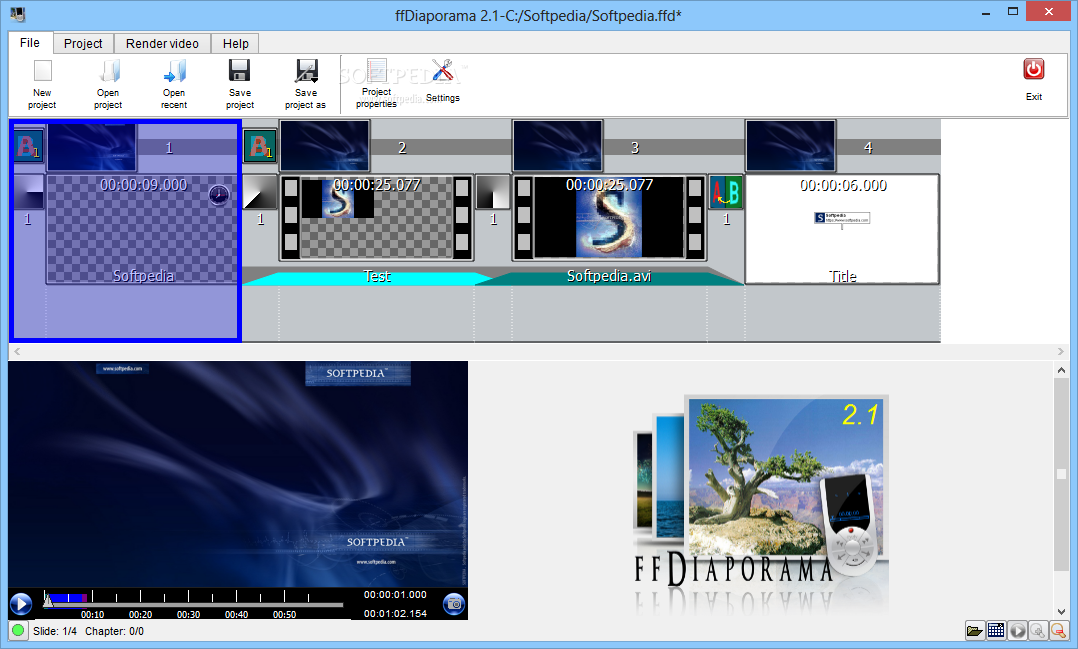The height and width of the screenshot is (649, 1078).
Task: Switch to the File tab
Action: [x=30, y=43]
